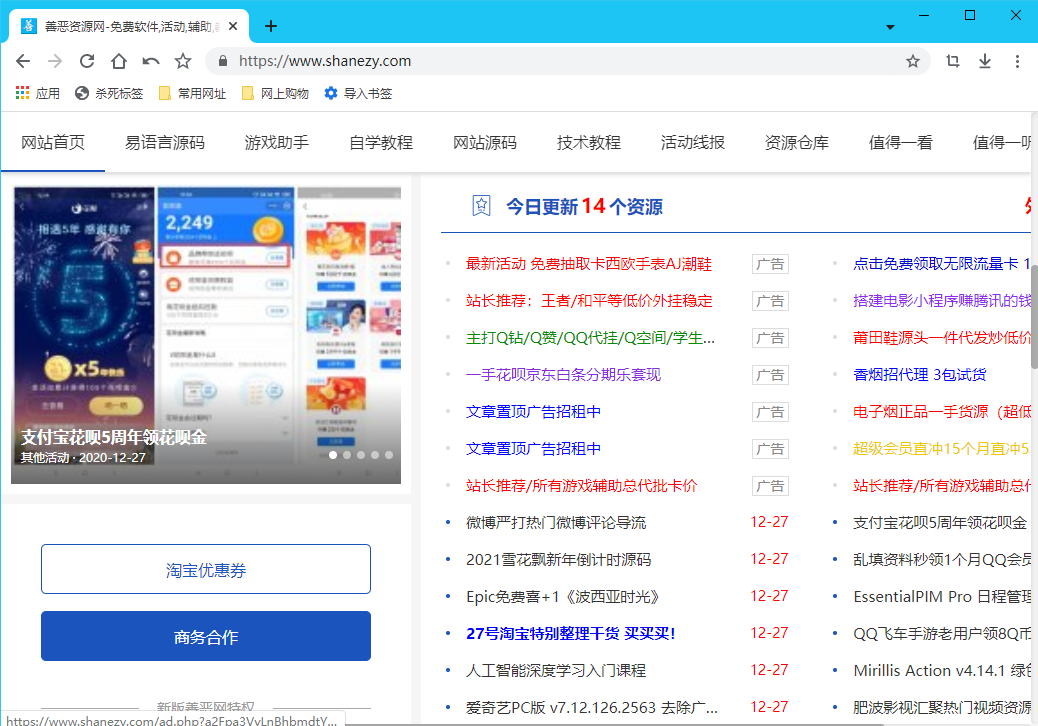Image resolution: width=1038 pixels, height=726 pixels.
Task: Switch to the 技术教程 navigation tab
Action: click(x=588, y=143)
